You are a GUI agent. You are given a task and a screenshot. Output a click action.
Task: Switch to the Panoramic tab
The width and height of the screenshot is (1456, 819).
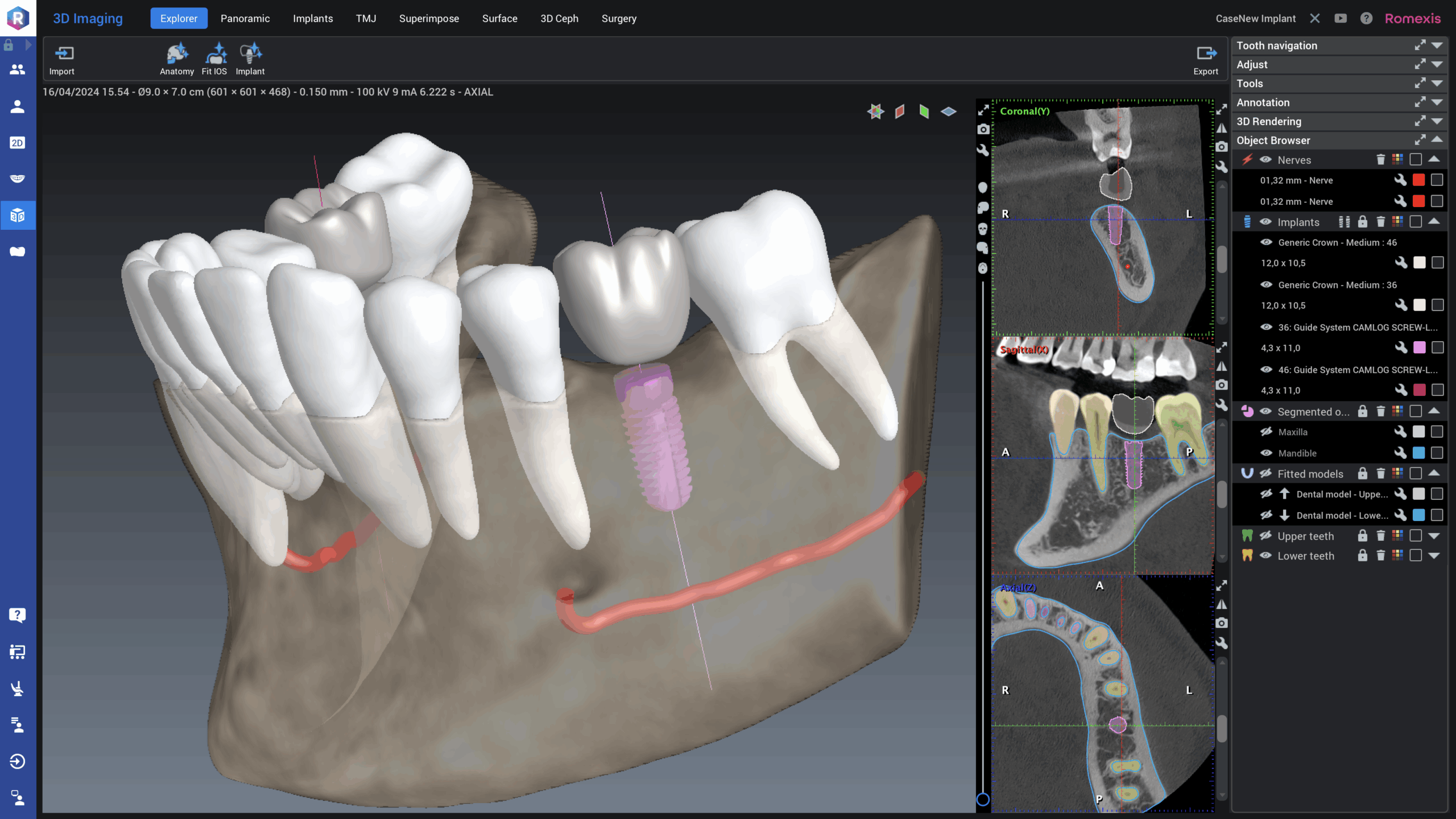click(x=245, y=18)
